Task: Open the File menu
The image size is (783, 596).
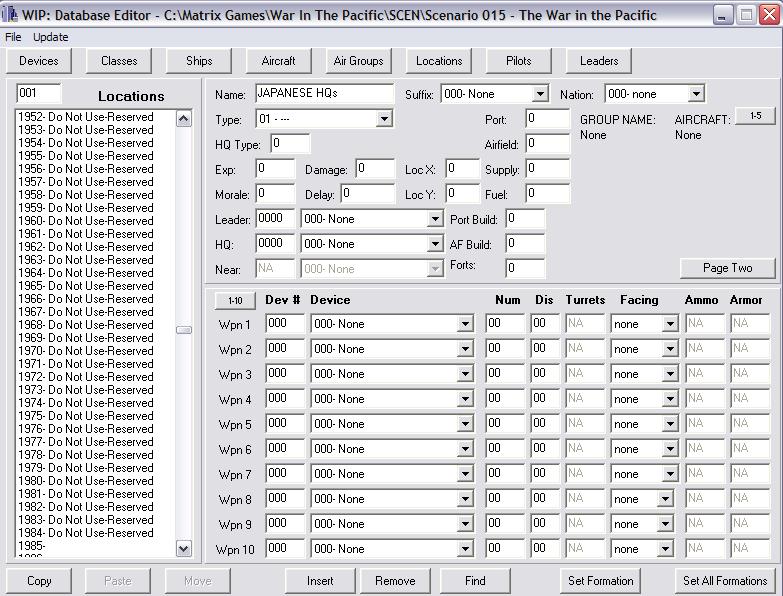Action: (x=13, y=37)
